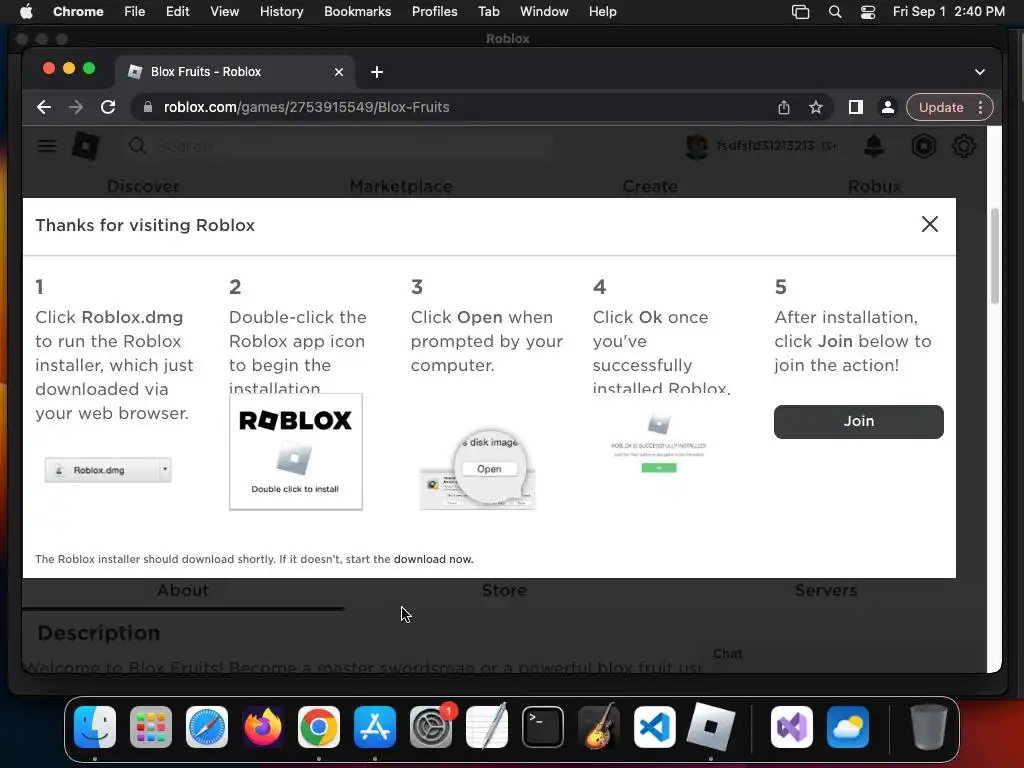
Task: Open Roblox notifications bell
Action: pyautogui.click(x=874, y=146)
